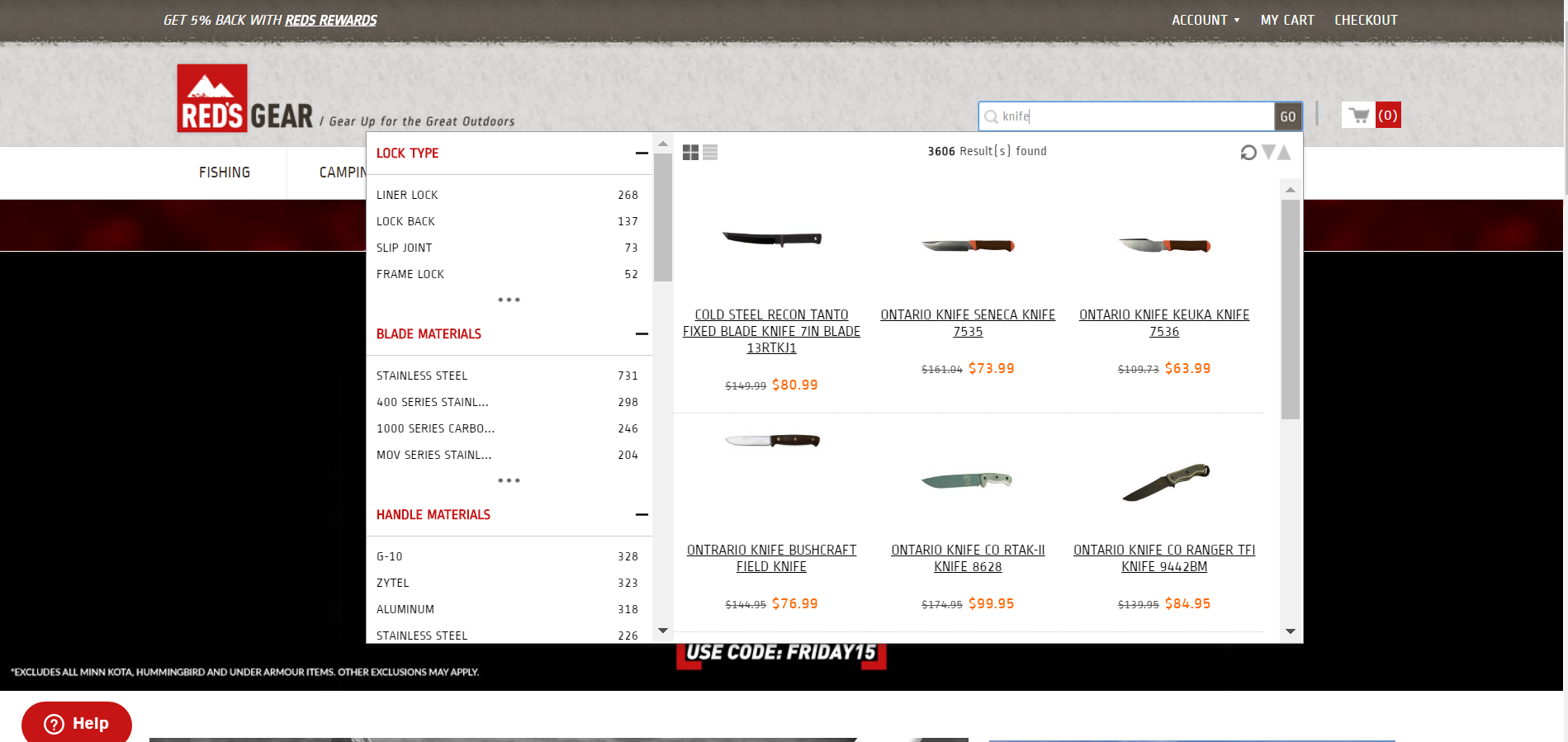The image size is (1568, 742).
Task: Click the reset sort refresh icon
Action: 1248,153
